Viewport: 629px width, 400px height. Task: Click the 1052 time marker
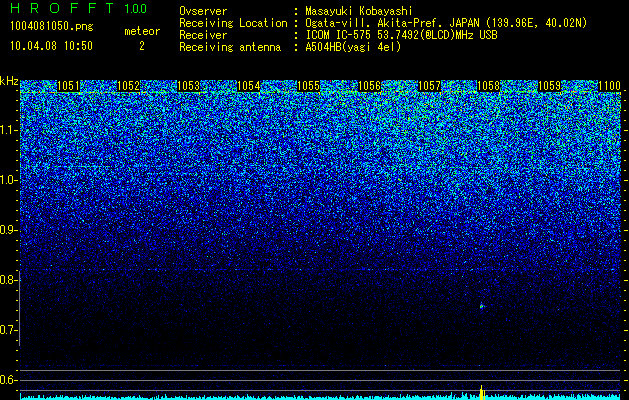(128, 86)
